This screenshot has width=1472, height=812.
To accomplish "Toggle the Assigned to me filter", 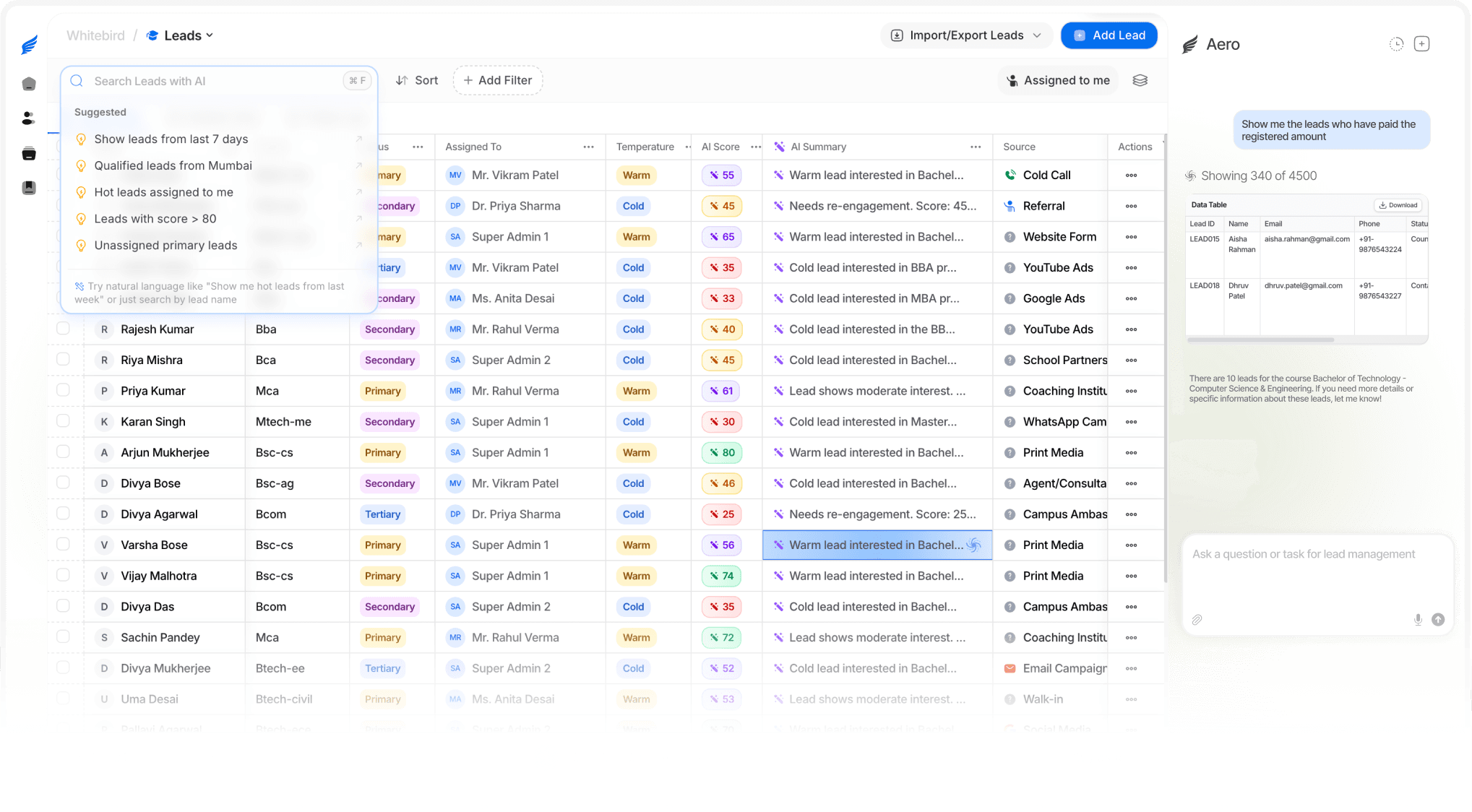I will click(x=1058, y=80).
